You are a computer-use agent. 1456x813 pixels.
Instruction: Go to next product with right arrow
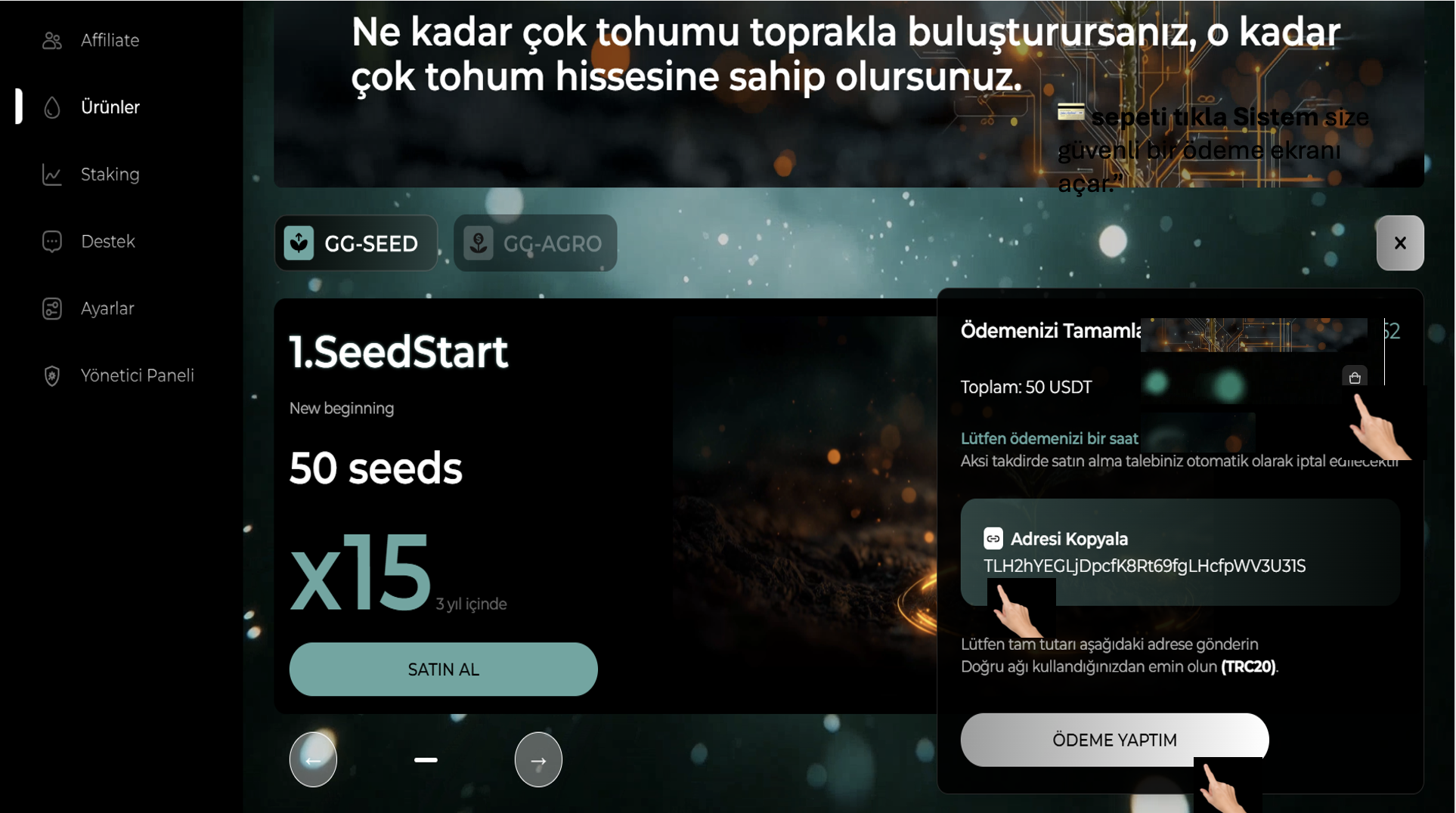pyautogui.click(x=538, y=759)
